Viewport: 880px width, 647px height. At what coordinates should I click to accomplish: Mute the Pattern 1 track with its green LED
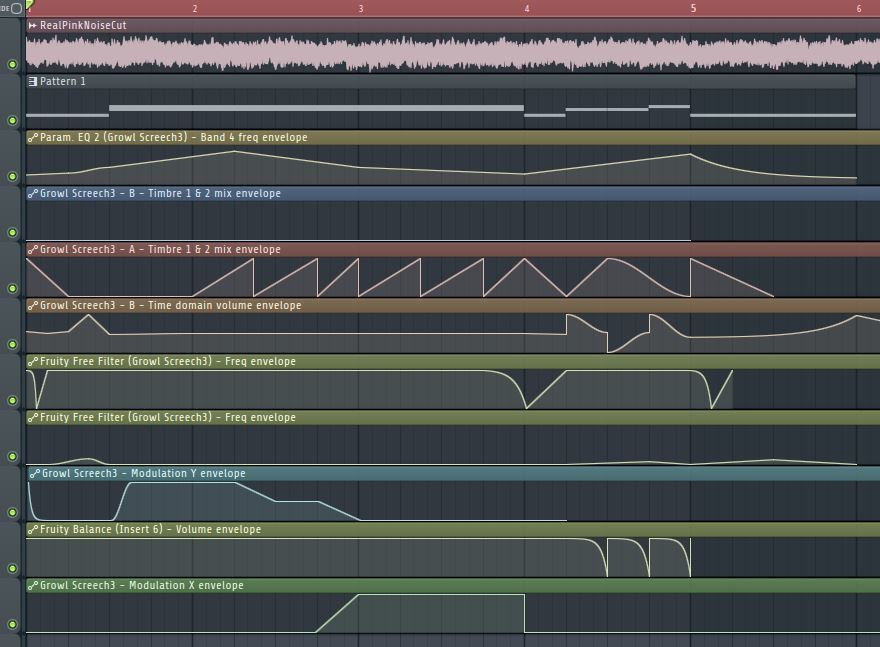[x=12, y=120]
